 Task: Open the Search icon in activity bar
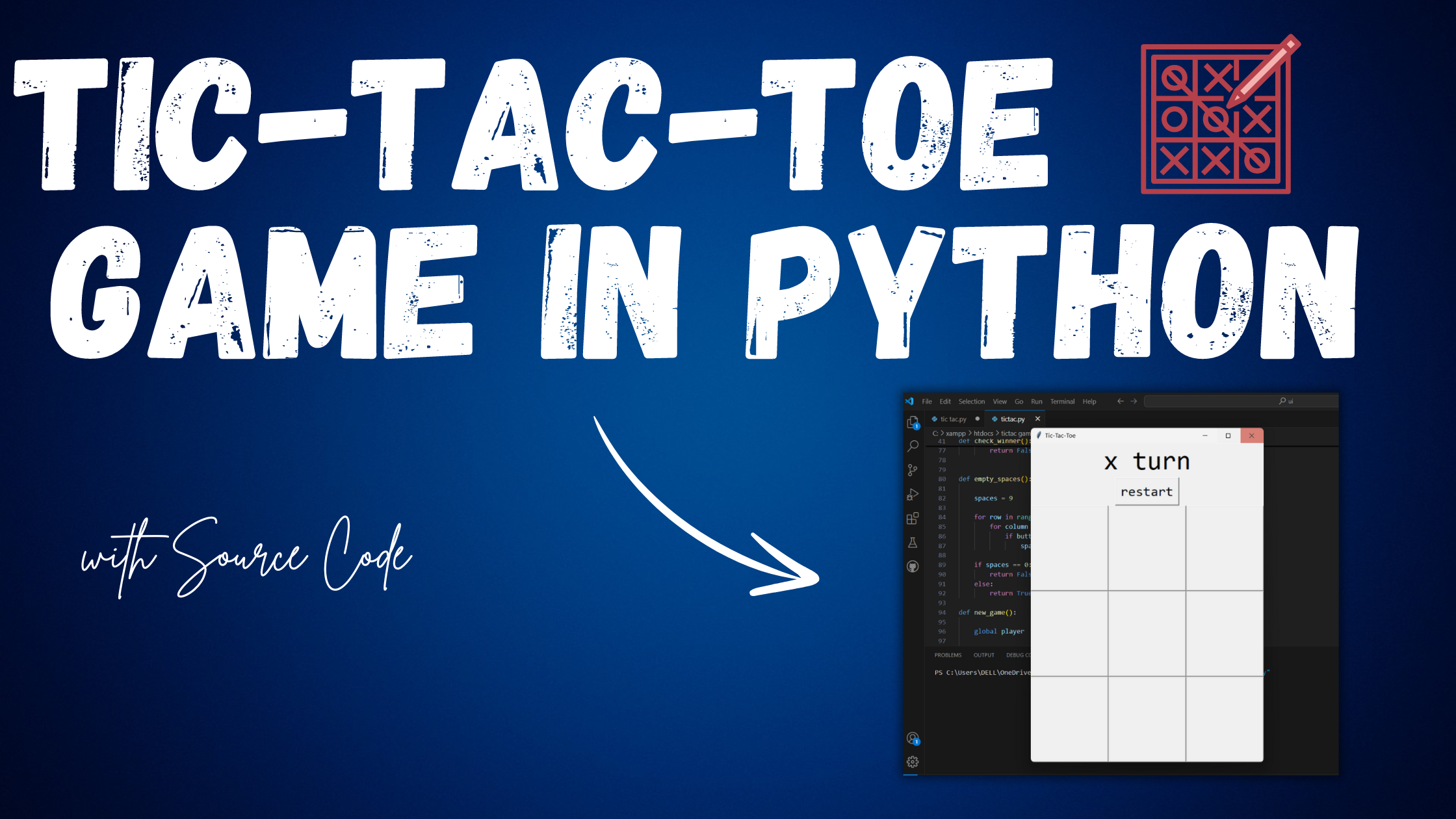[913, 446]
